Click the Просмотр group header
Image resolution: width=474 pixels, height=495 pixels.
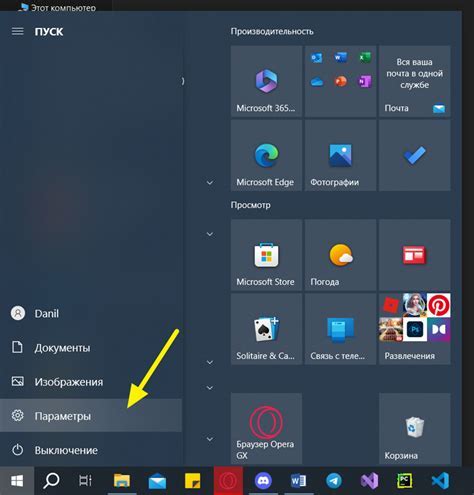click(x=250, y=205)
